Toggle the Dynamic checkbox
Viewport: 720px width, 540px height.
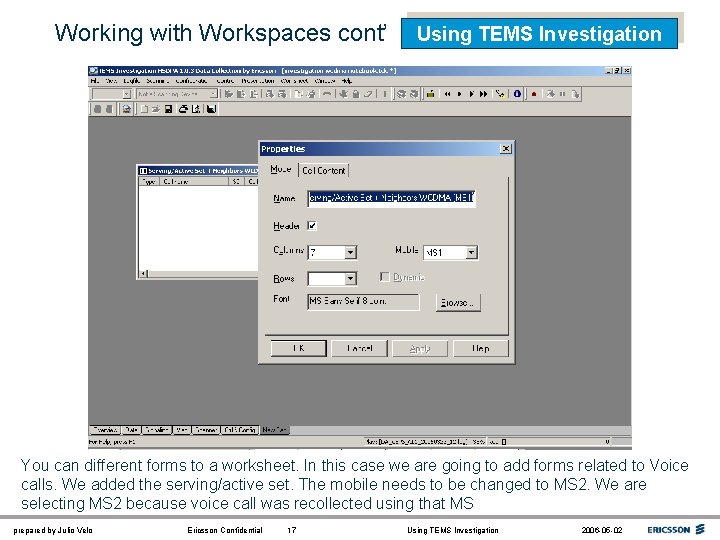pyautogui.click(x=385, y=277)
